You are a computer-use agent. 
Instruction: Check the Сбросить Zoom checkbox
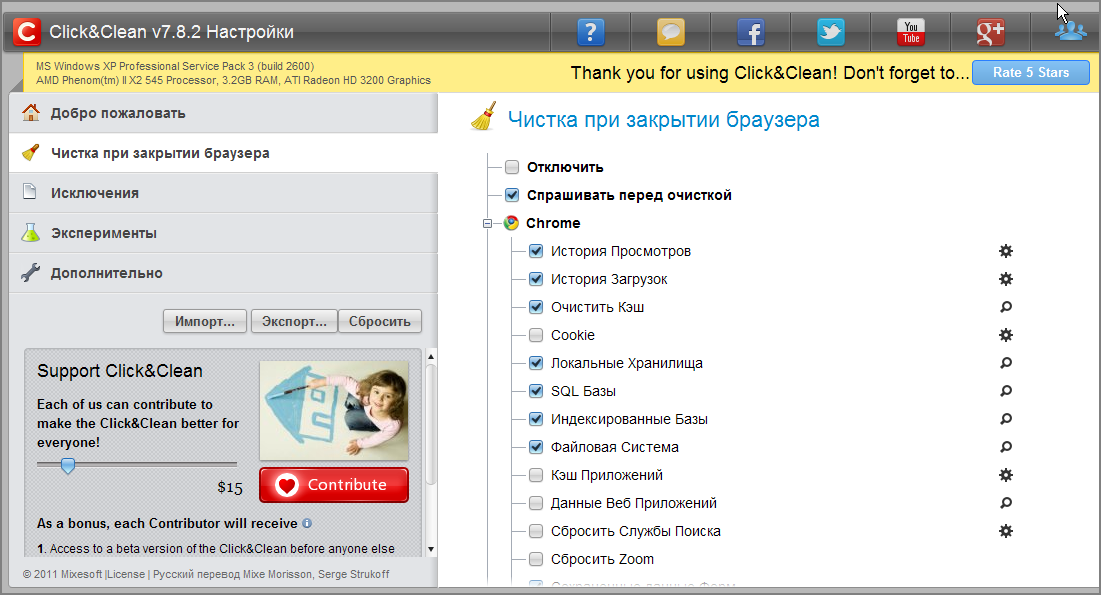point(536,559)
